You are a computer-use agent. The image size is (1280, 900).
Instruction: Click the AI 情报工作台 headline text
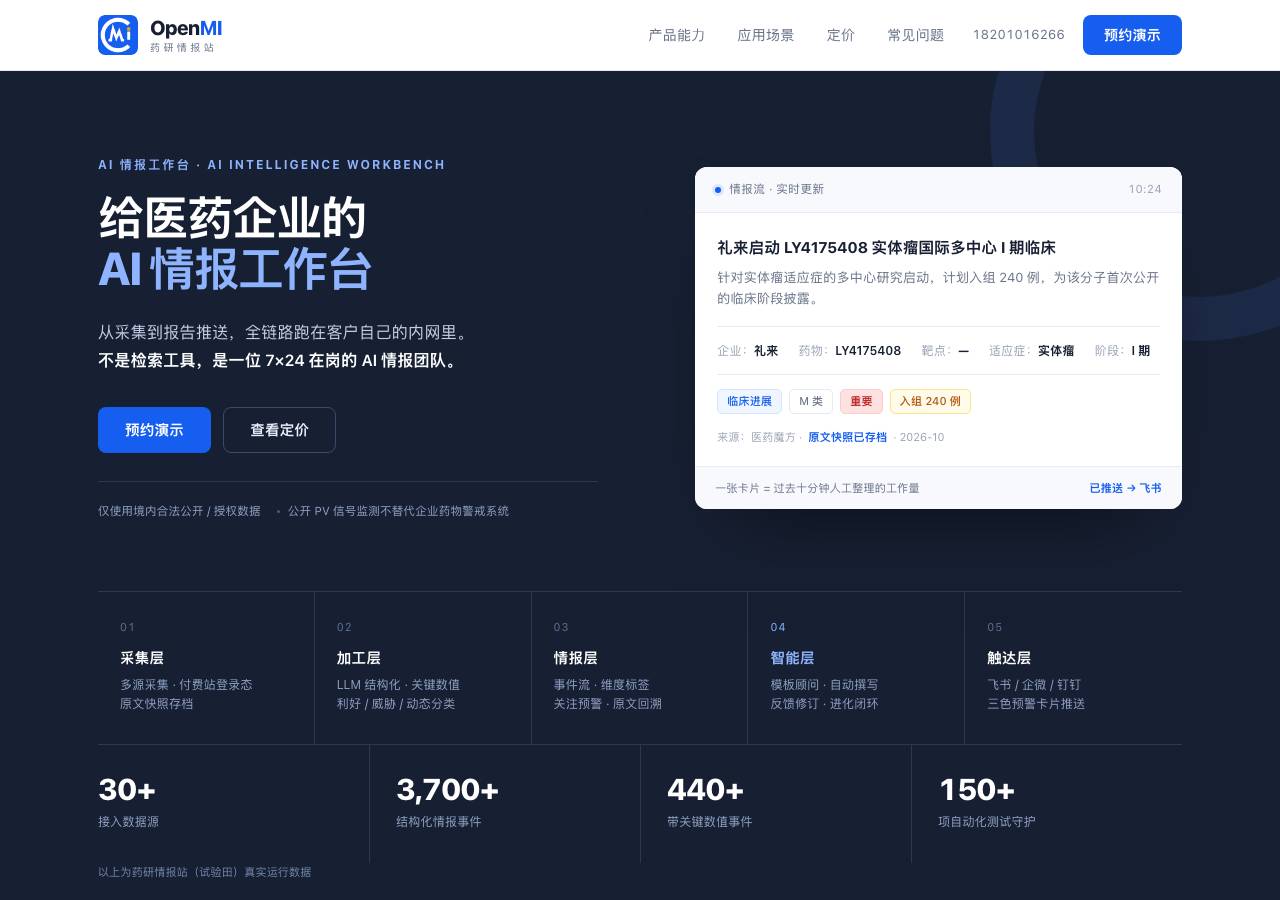click(235, 269)
